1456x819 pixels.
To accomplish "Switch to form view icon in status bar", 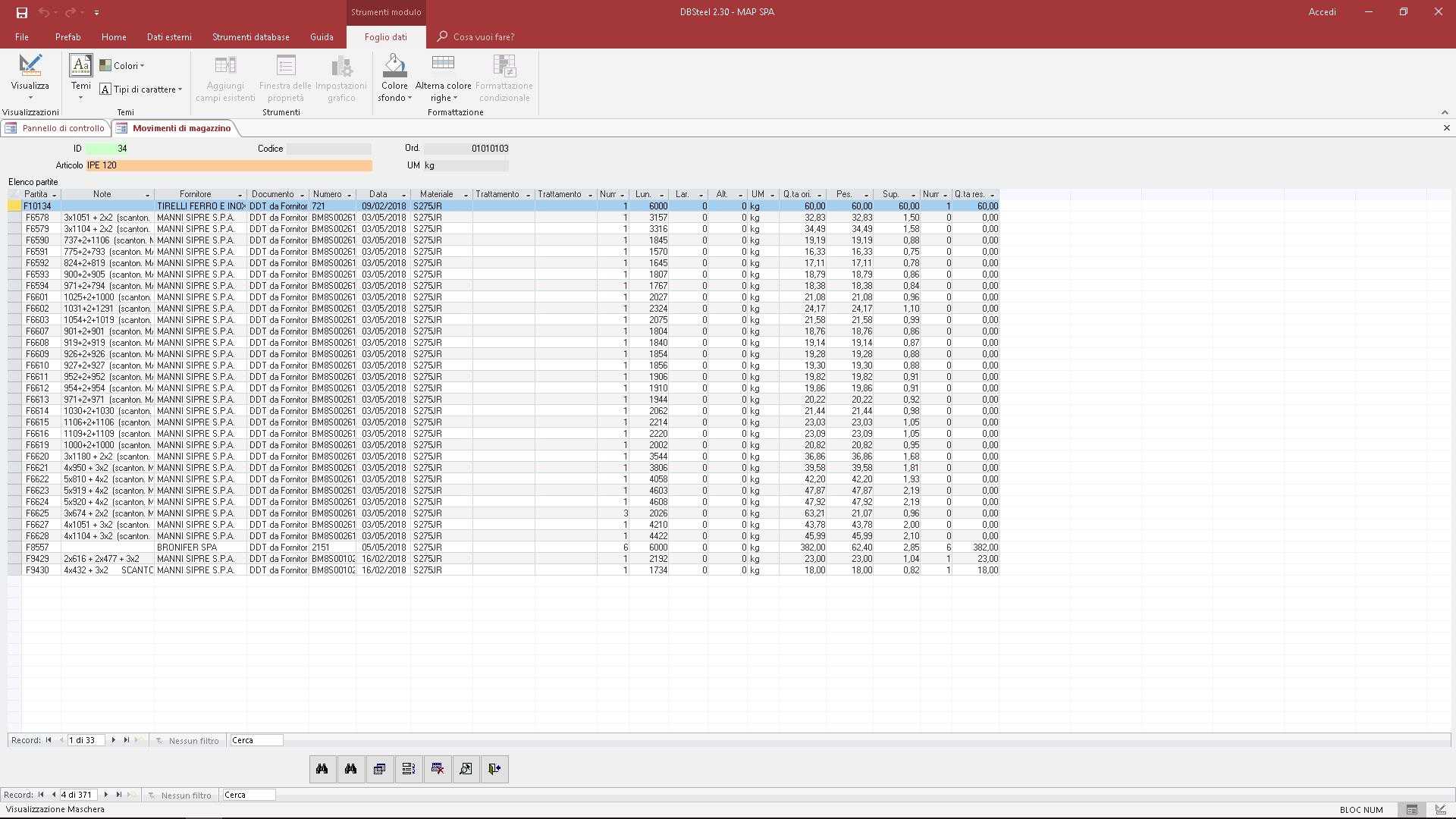I will coord(1412,809).
